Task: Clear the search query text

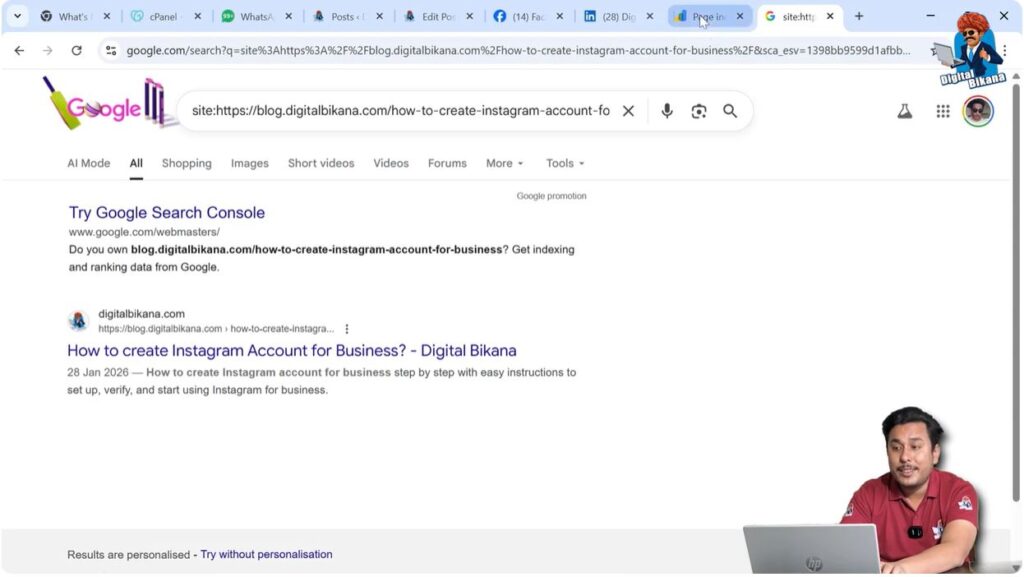Action: tap(628, 111)
